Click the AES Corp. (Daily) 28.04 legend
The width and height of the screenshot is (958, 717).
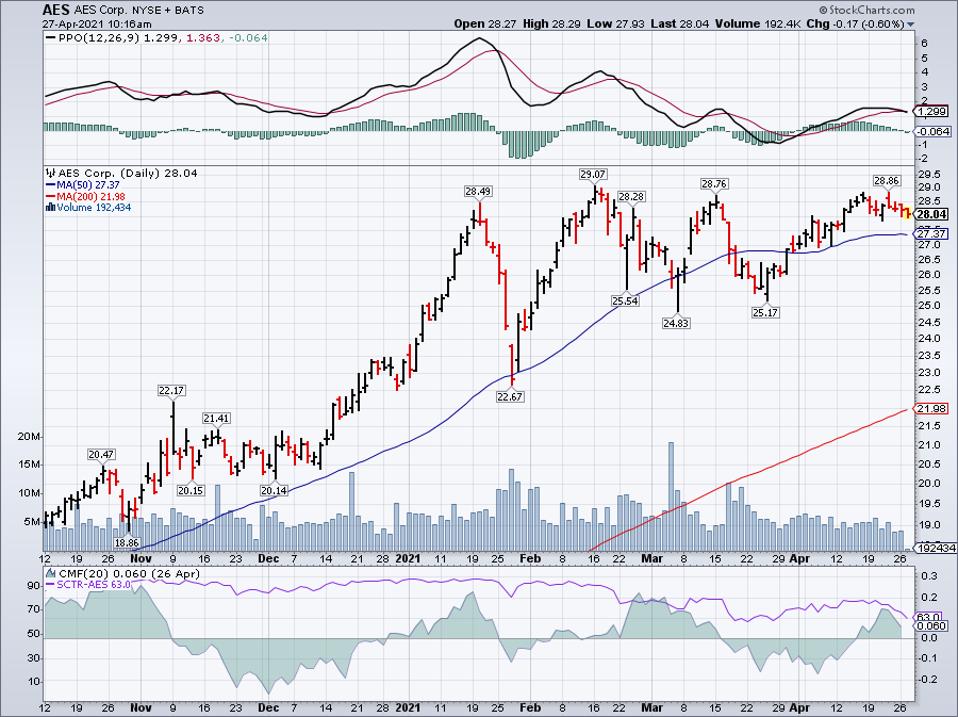click(128, 173)
